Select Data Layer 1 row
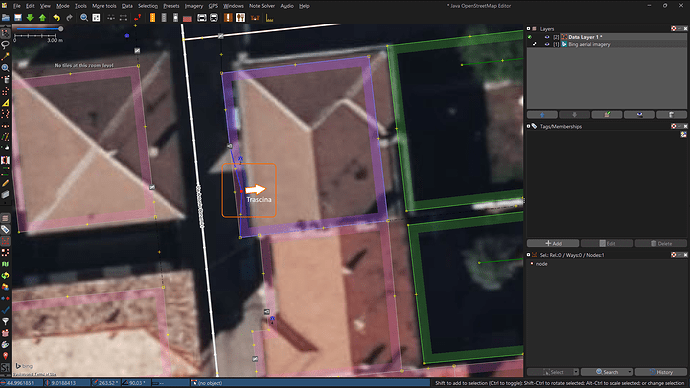The width and height of the screenshot is (690, 388). [607, 37]
